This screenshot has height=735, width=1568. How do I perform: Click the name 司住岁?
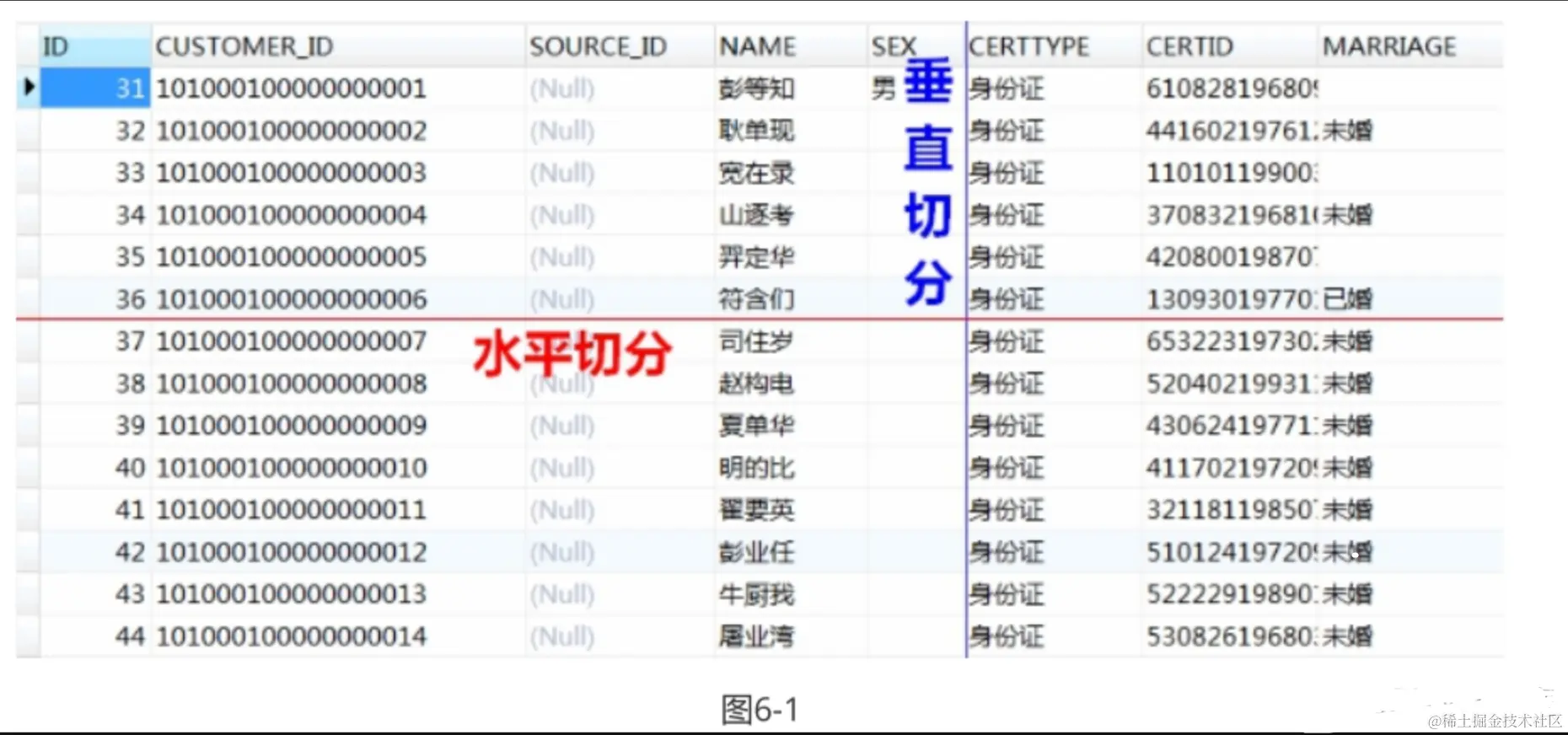click(x=756, y=341)
